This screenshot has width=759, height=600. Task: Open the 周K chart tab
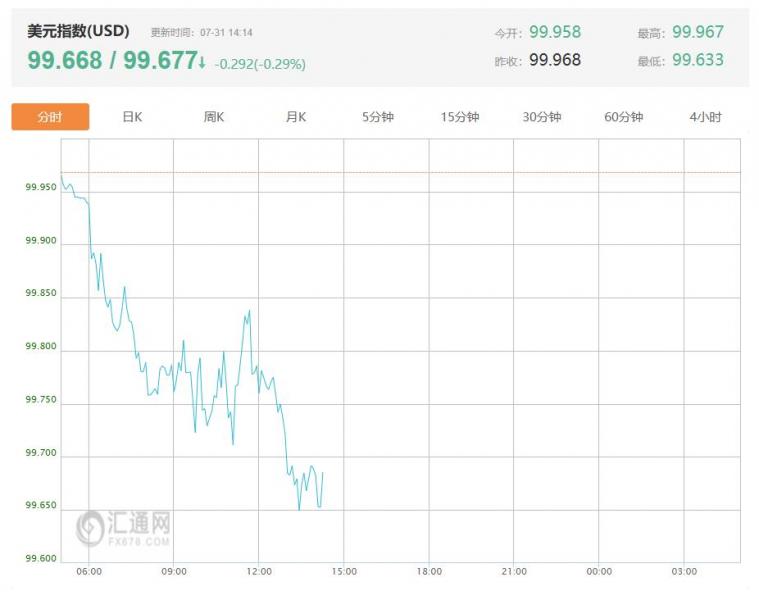click(x=214, y=117)
